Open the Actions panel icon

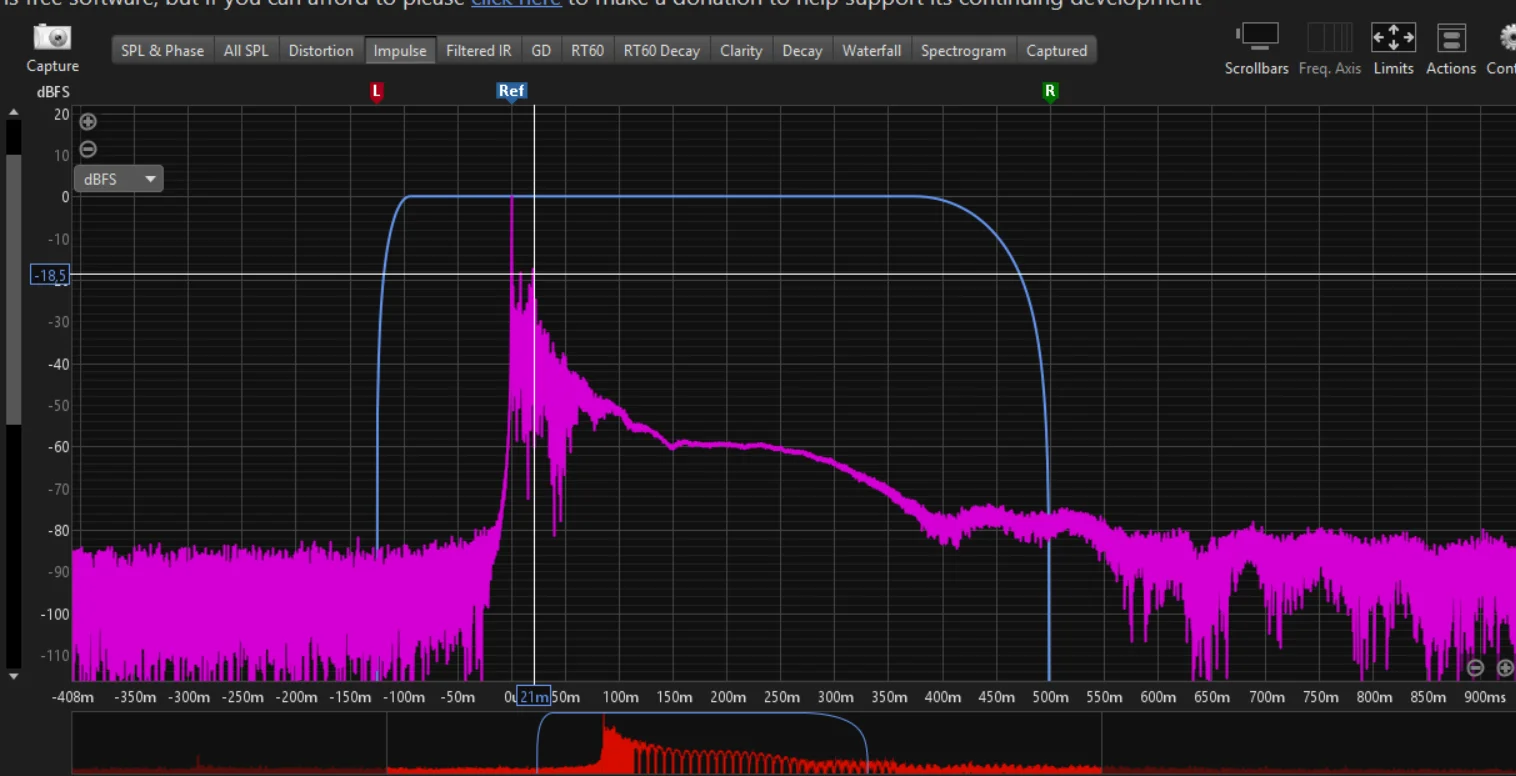(1450, 38)
